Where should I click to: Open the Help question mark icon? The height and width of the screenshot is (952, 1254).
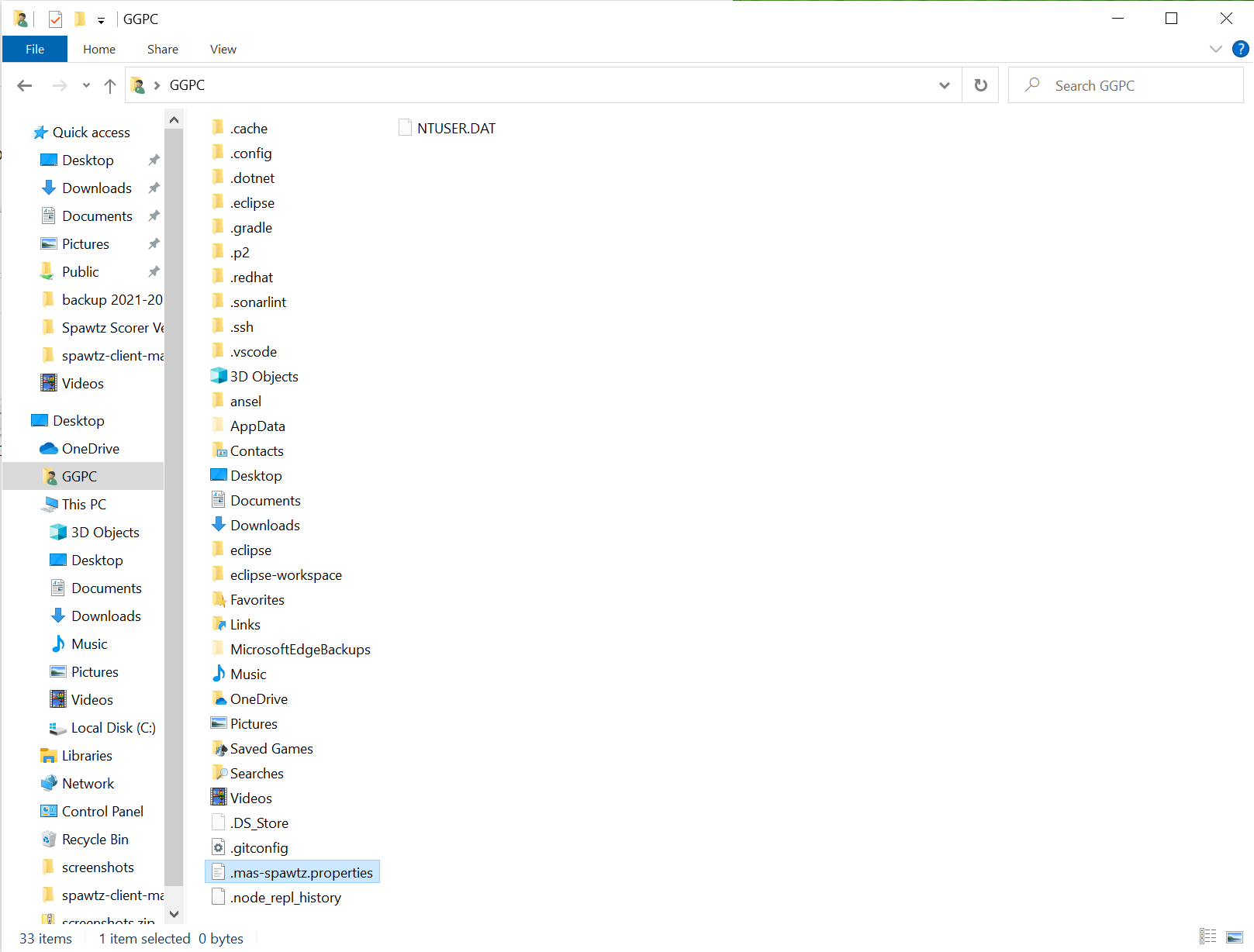click(x=1241, y=49)
